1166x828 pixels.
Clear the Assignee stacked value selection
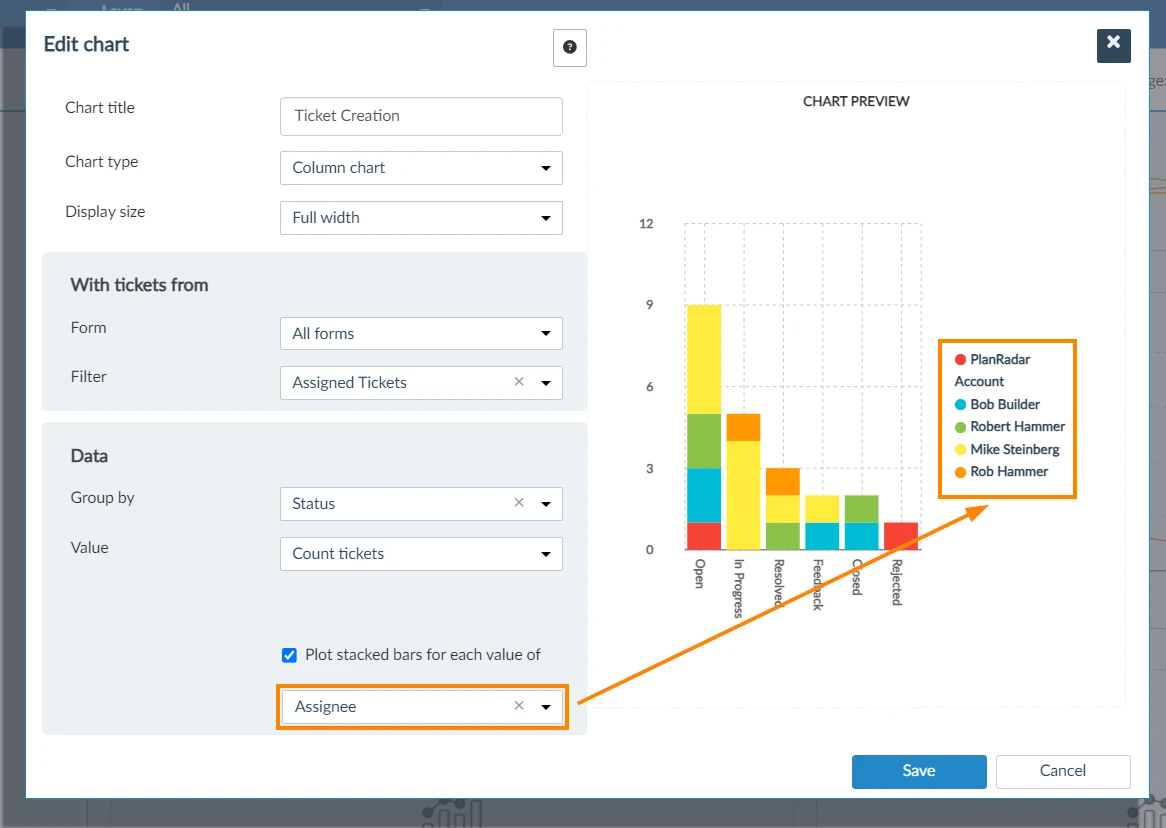519,706
